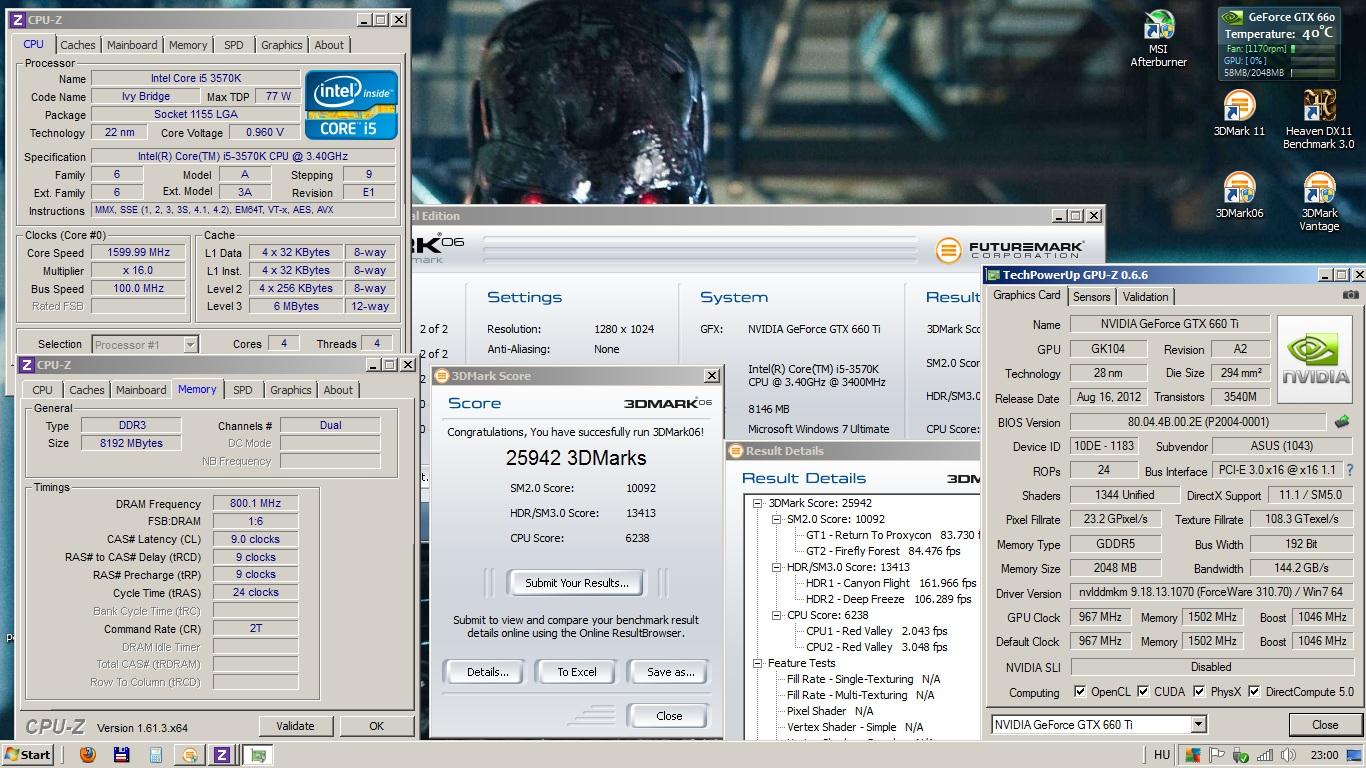Open Action Center flag tray icon
This screenshot has height=768, width=1366.
coord(1217,755)
